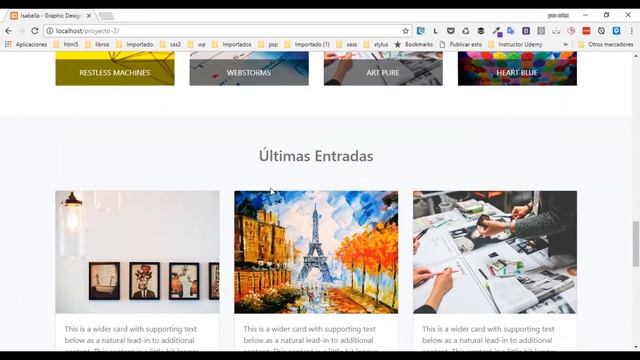
Task: Open the Google Translate extension icon
Action: 511,31
